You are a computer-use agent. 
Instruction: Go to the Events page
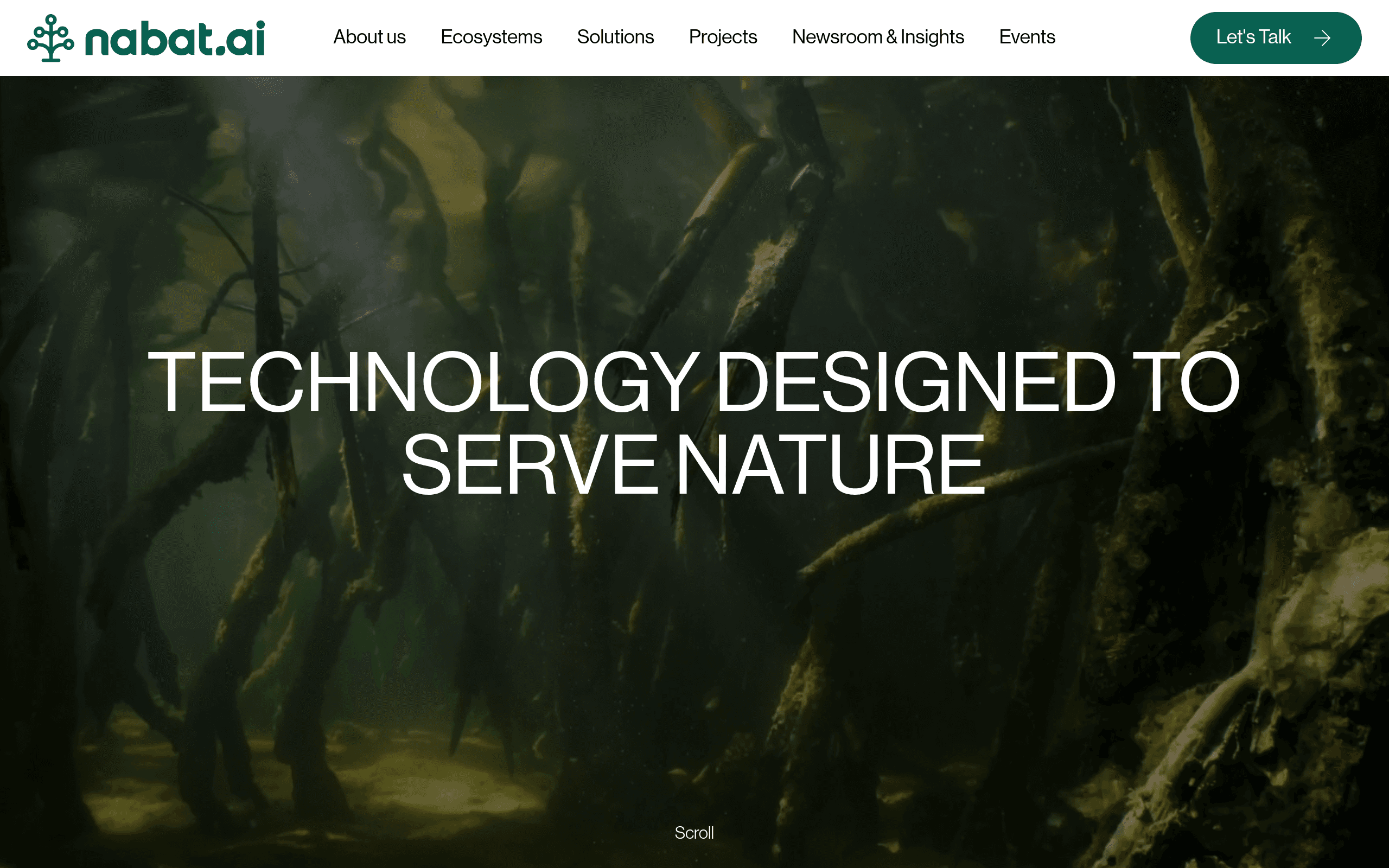(x=1027, y=37)
